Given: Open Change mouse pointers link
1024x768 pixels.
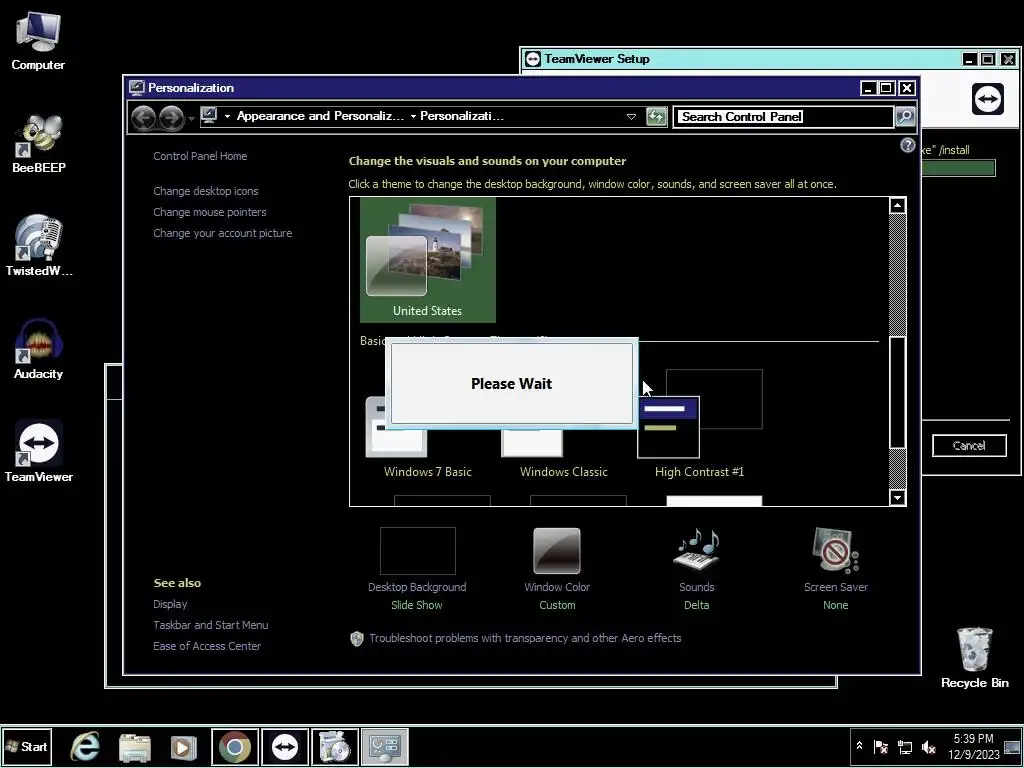Looking at the screenshot, I should (210, 212).
